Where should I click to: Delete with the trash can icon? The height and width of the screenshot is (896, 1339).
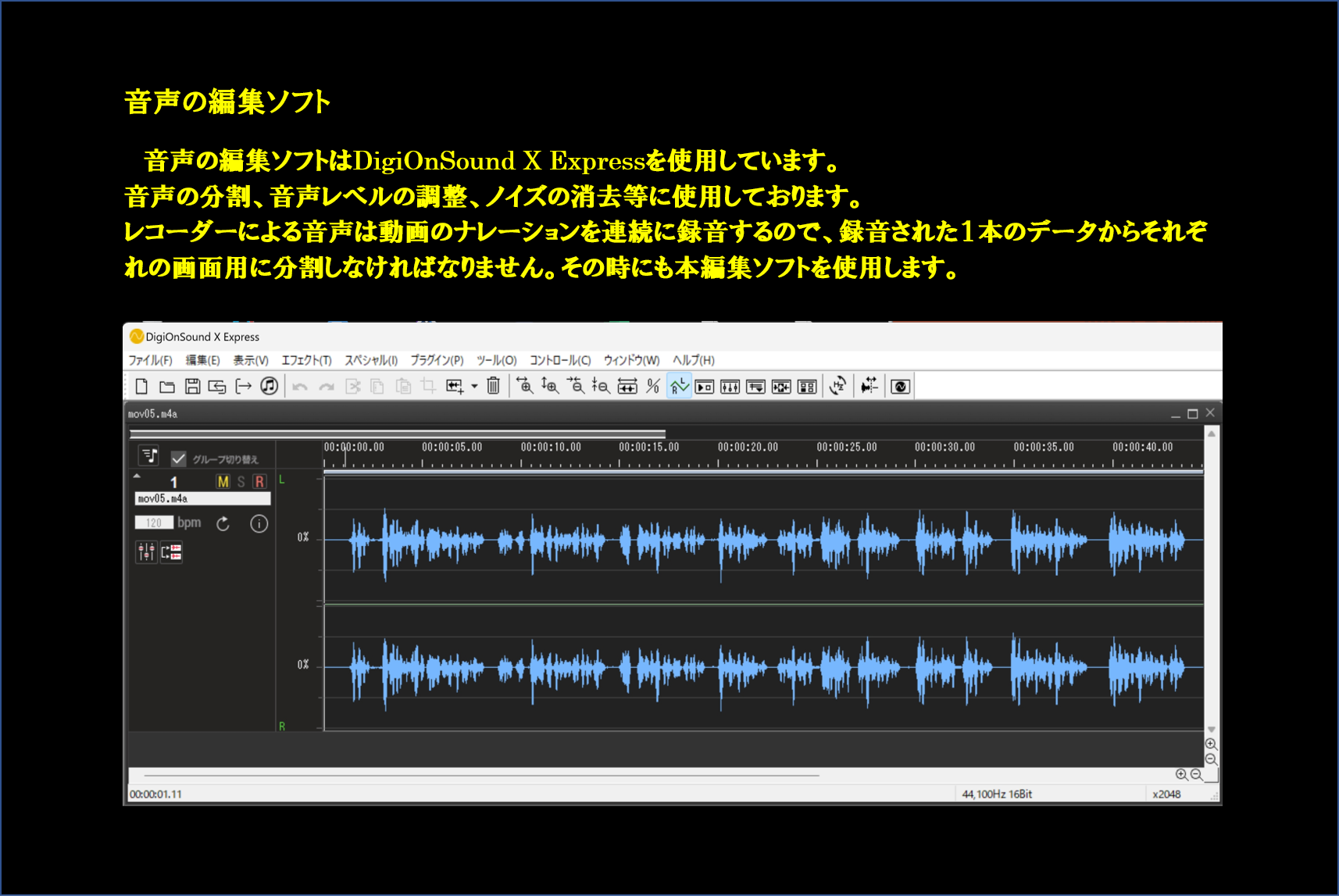[x=493, y=386]
